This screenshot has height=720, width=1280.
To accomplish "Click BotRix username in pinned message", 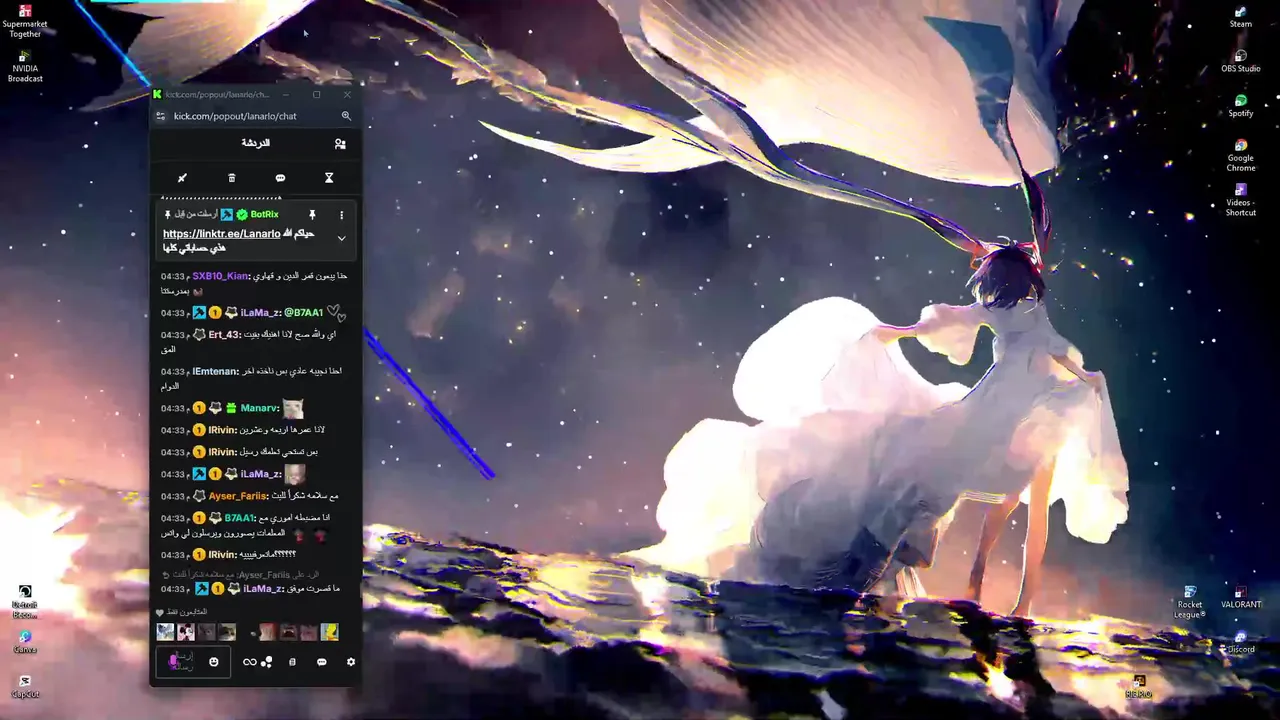I will tap(264, 215).
